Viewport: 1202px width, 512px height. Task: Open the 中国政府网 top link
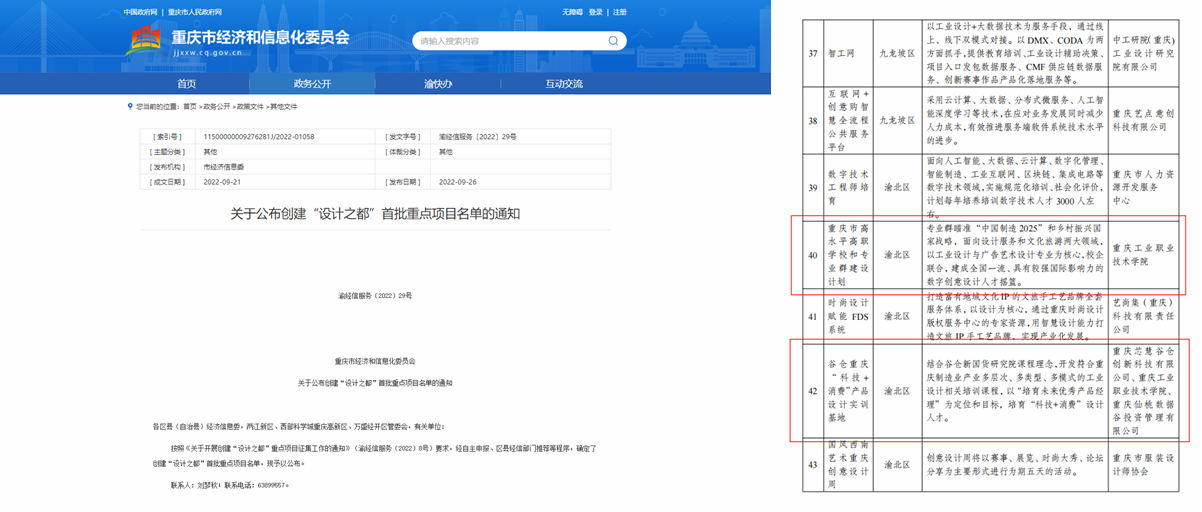tap(141, 12)
